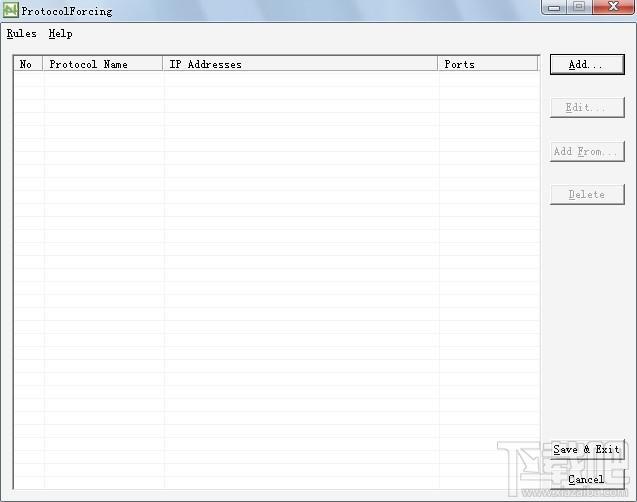Image resolution: width=637 pixels, height=502 pixels.
Task: Click the Add... button
Action: click(x=587, y=65)
